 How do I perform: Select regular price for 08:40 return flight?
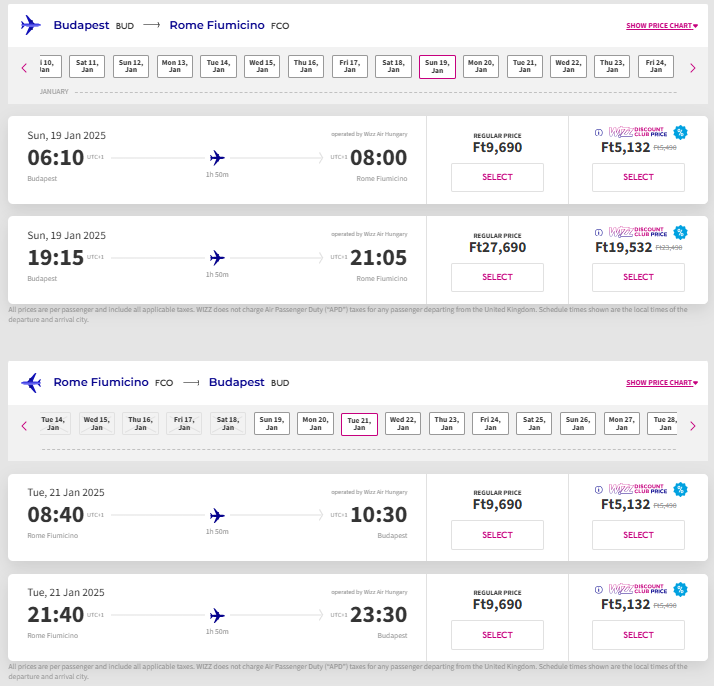coord(497,535)
